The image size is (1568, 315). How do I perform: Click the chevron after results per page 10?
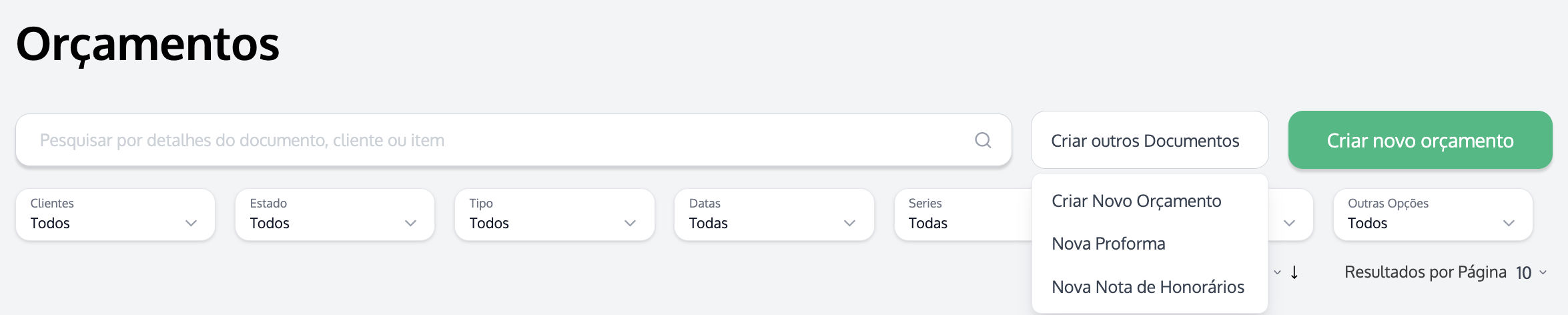coord(1543,272)
